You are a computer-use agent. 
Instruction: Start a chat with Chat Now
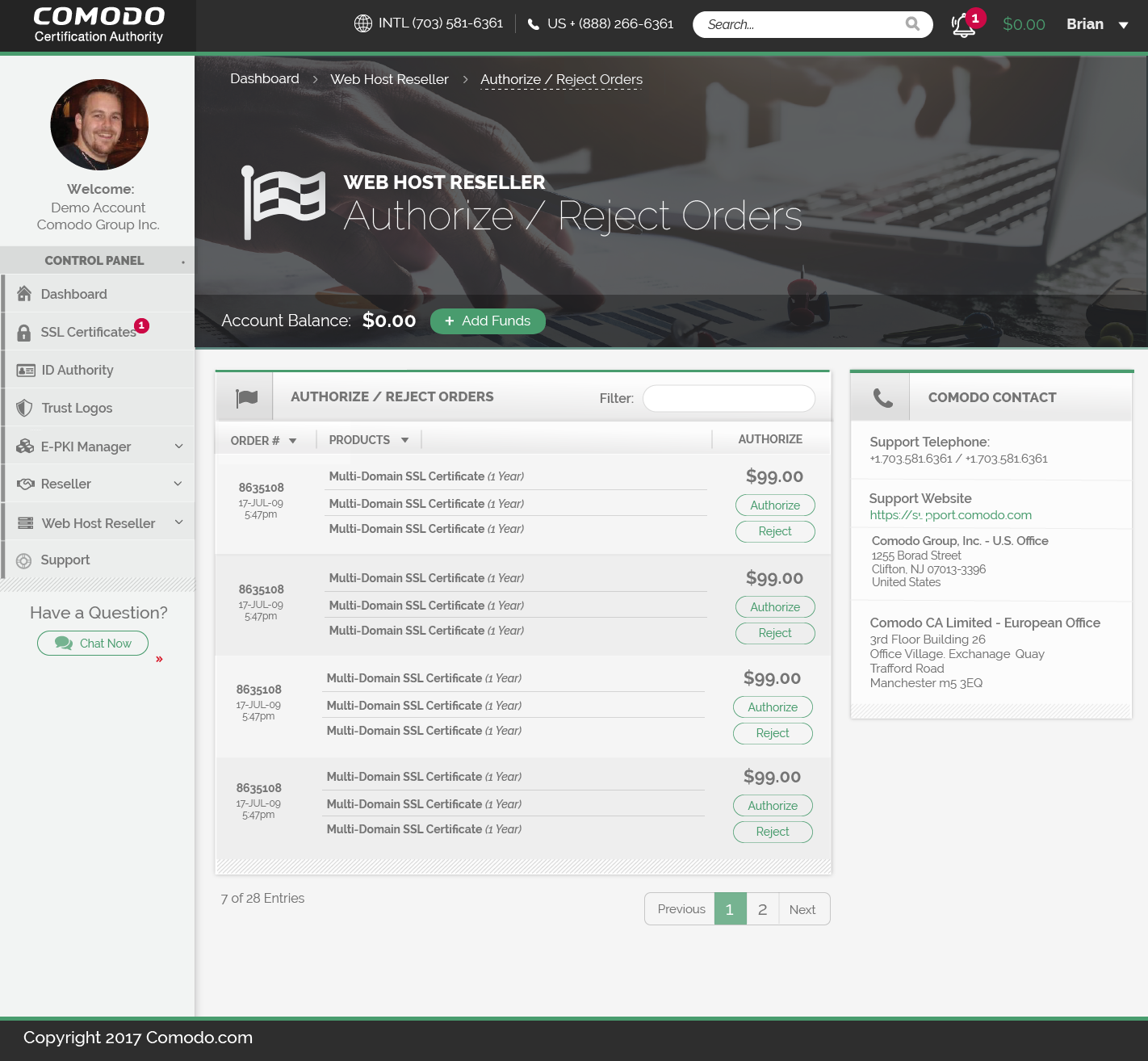click(93, 643)
